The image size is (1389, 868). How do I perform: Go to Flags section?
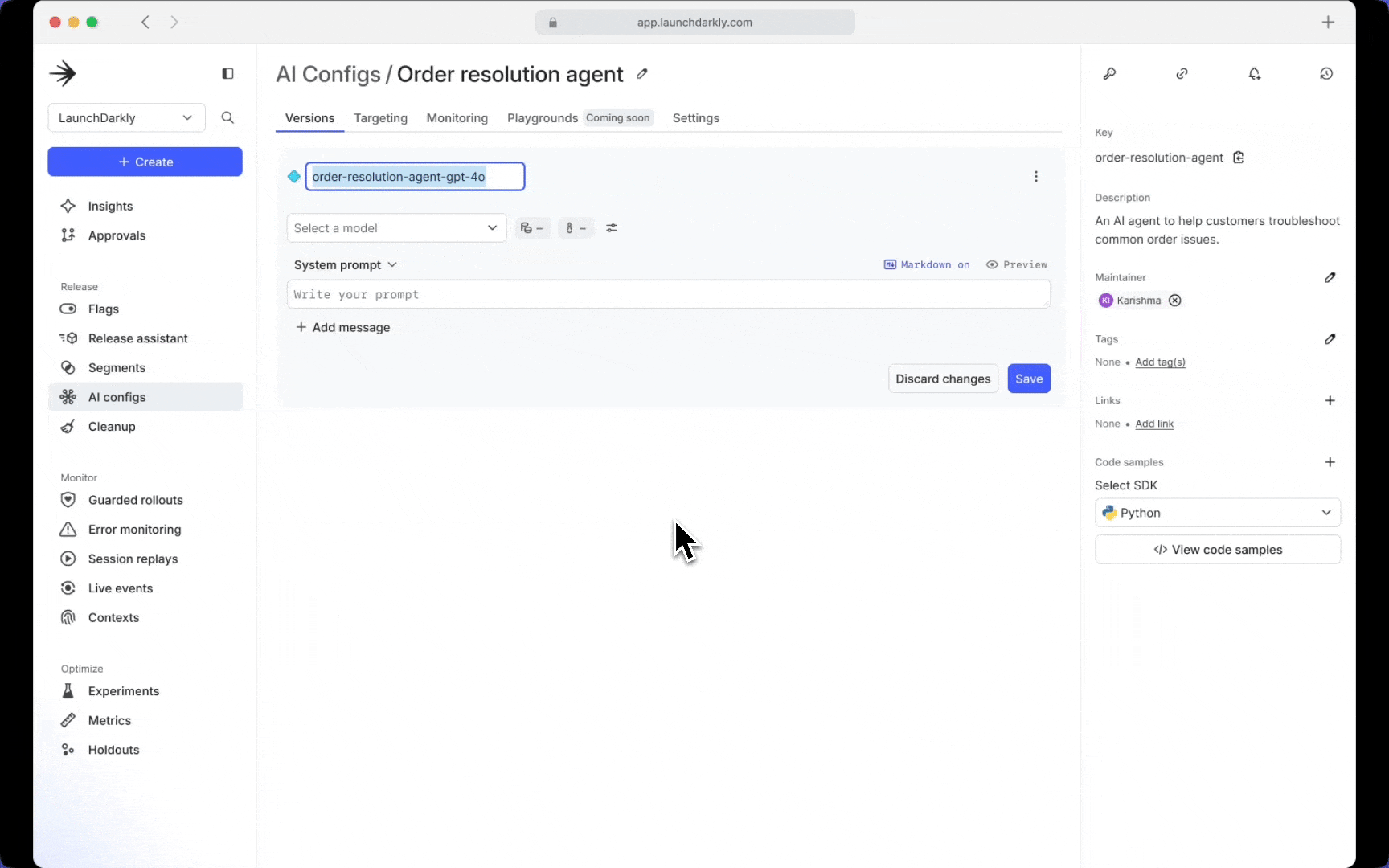[145, 309]
